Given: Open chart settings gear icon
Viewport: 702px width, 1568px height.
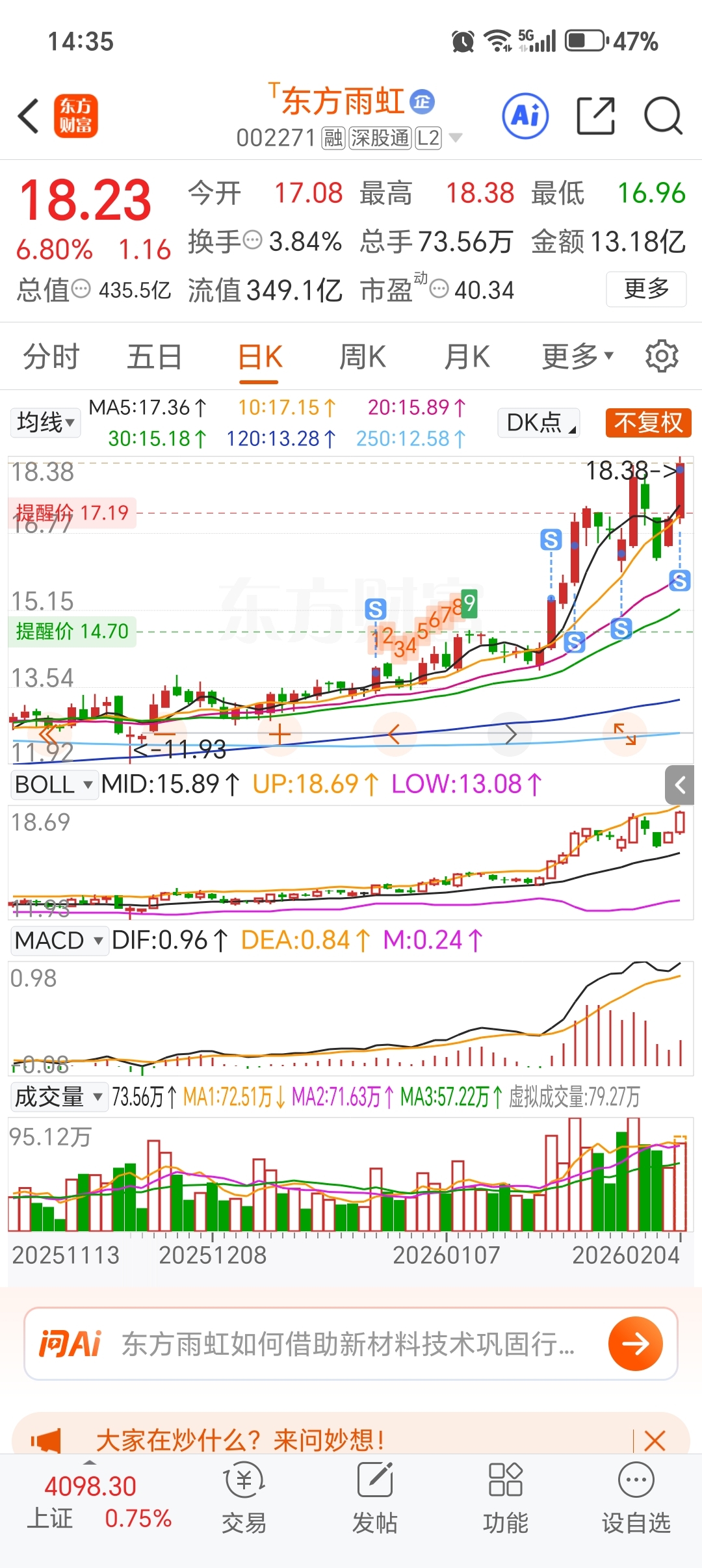Looking at the screenshot, I should click(662, 356).
